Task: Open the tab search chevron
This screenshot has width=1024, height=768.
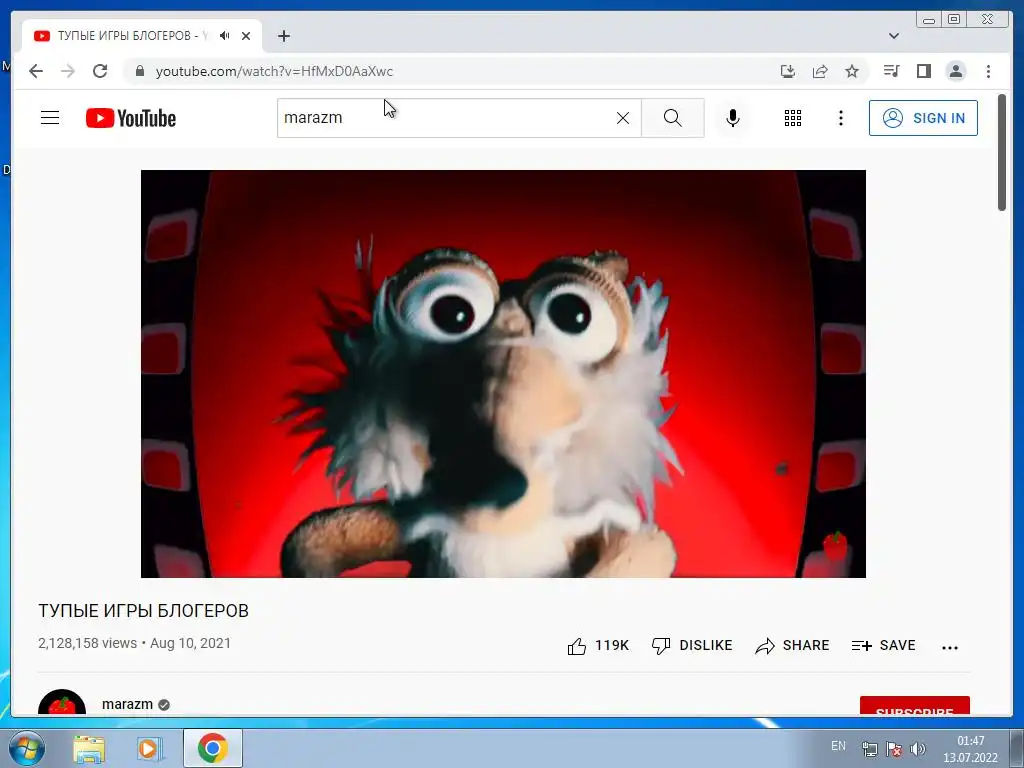Action: pos(894,36)
